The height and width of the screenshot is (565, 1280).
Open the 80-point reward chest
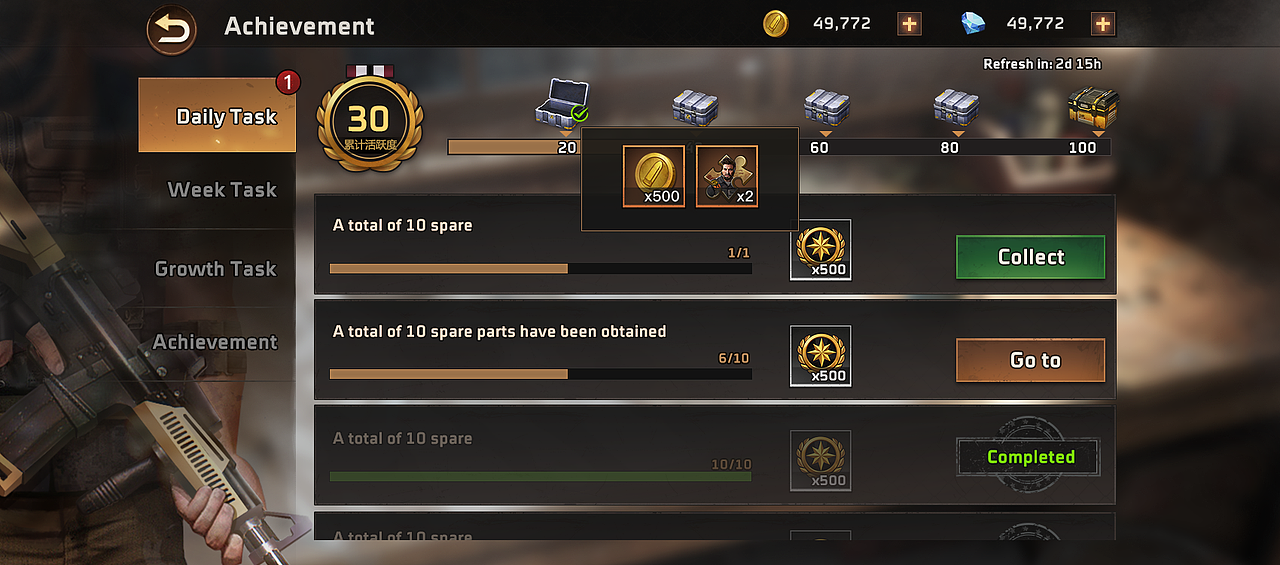click(x=956, y=106)
